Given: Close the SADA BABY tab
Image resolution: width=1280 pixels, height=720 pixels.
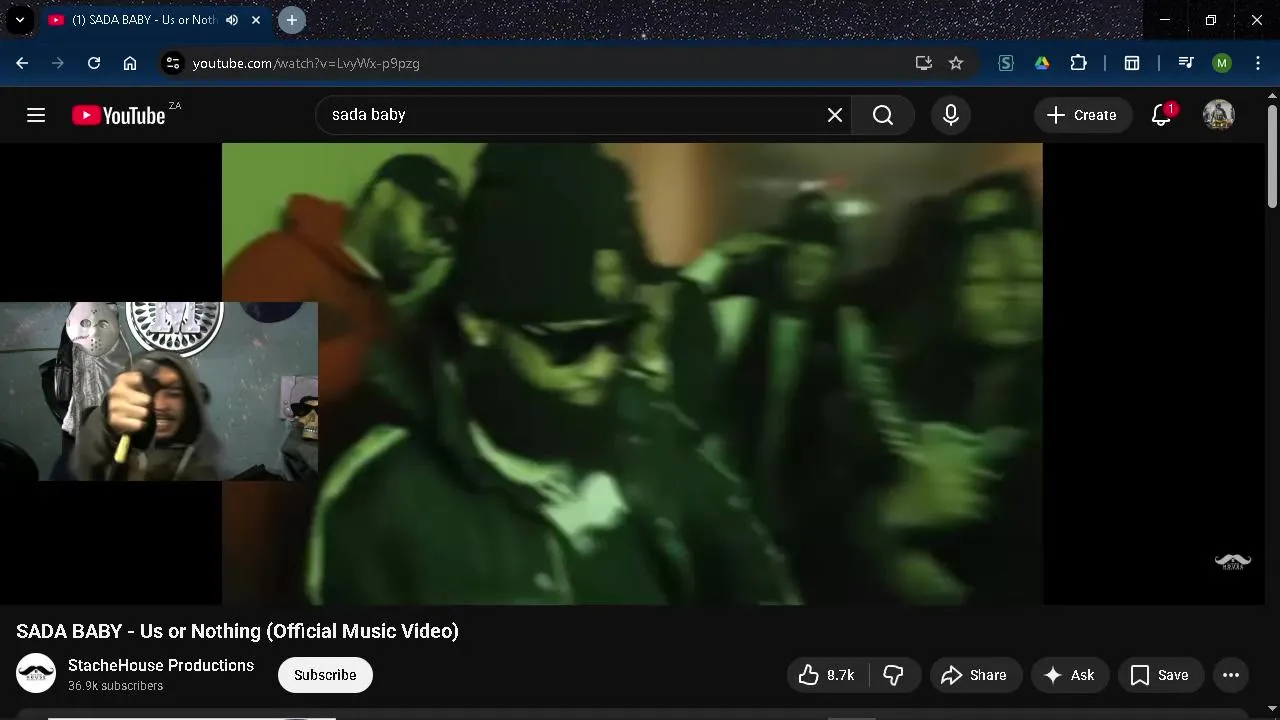Looking at the screenshot, I should coord(256,20).
